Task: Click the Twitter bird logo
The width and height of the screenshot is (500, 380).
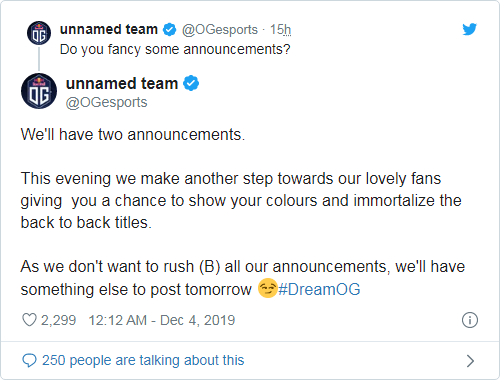Action: (x=470, y=29)
